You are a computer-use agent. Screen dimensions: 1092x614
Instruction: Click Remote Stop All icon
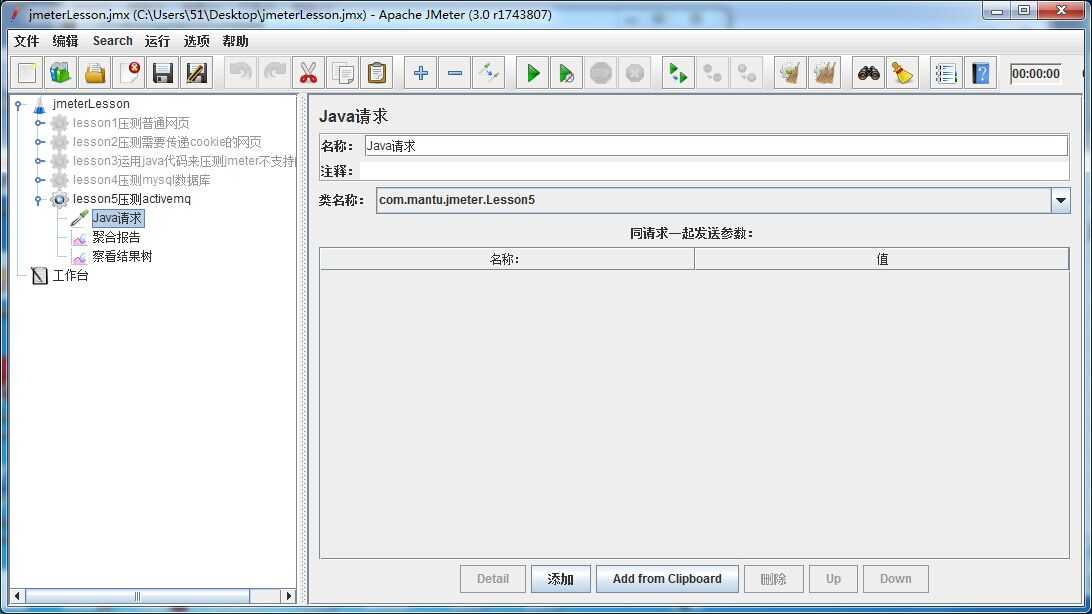click(x=712, y=73)
